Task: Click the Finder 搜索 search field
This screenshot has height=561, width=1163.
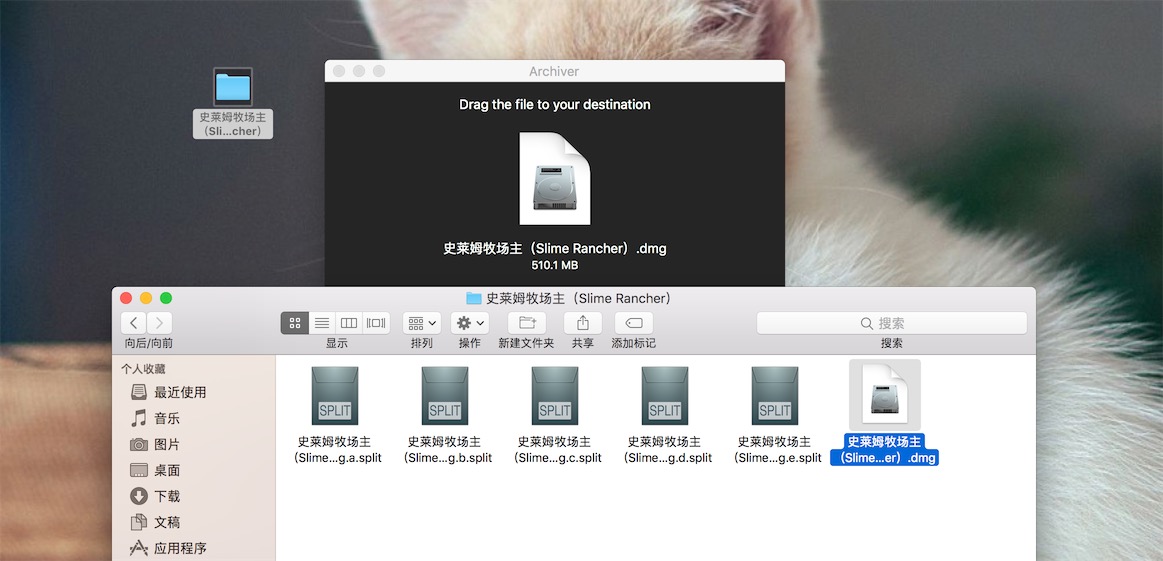Action: click(x=892, y=323)
